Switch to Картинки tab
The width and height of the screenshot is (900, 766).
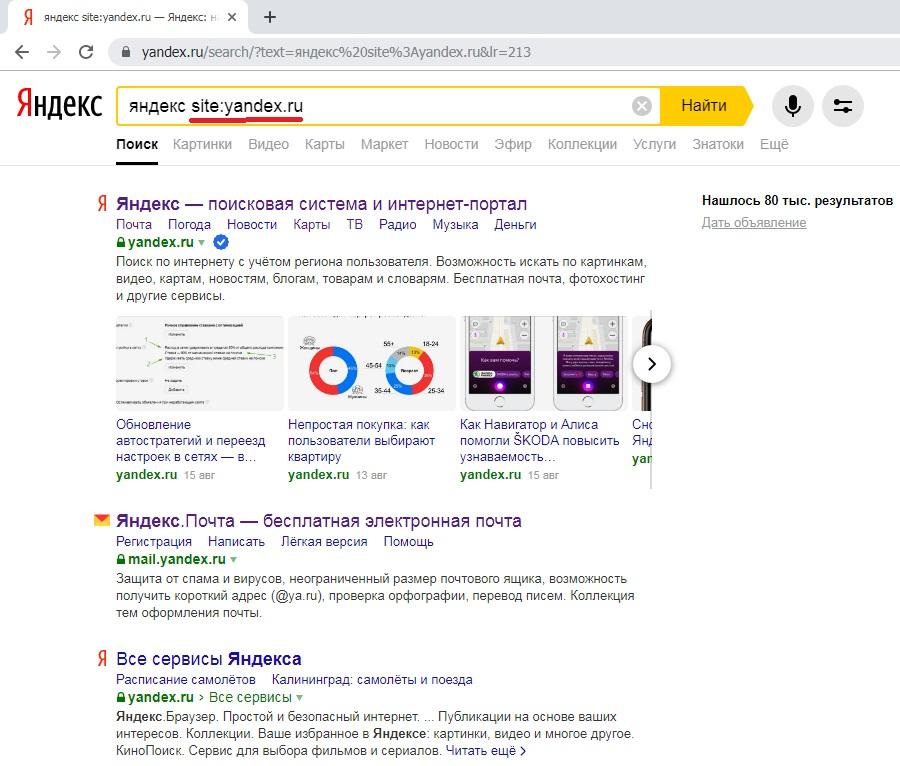pos(202,144)
